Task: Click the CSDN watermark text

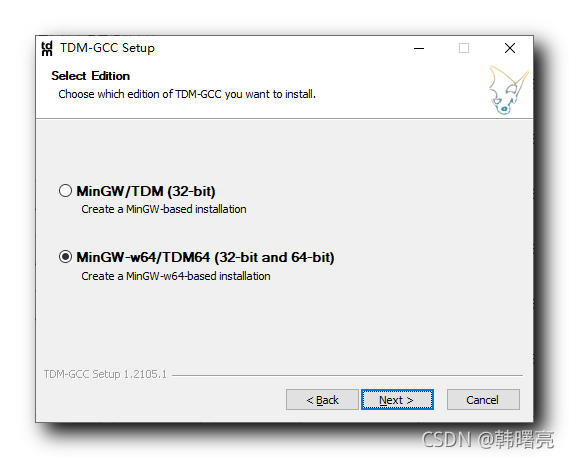Action: click(488, 439)
